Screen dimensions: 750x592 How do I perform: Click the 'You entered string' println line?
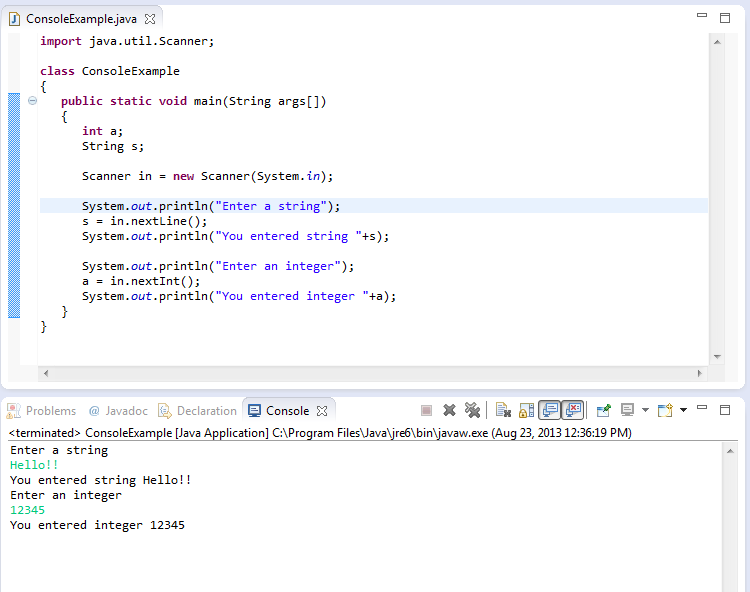pyautogui.click(x=235, y=236)
